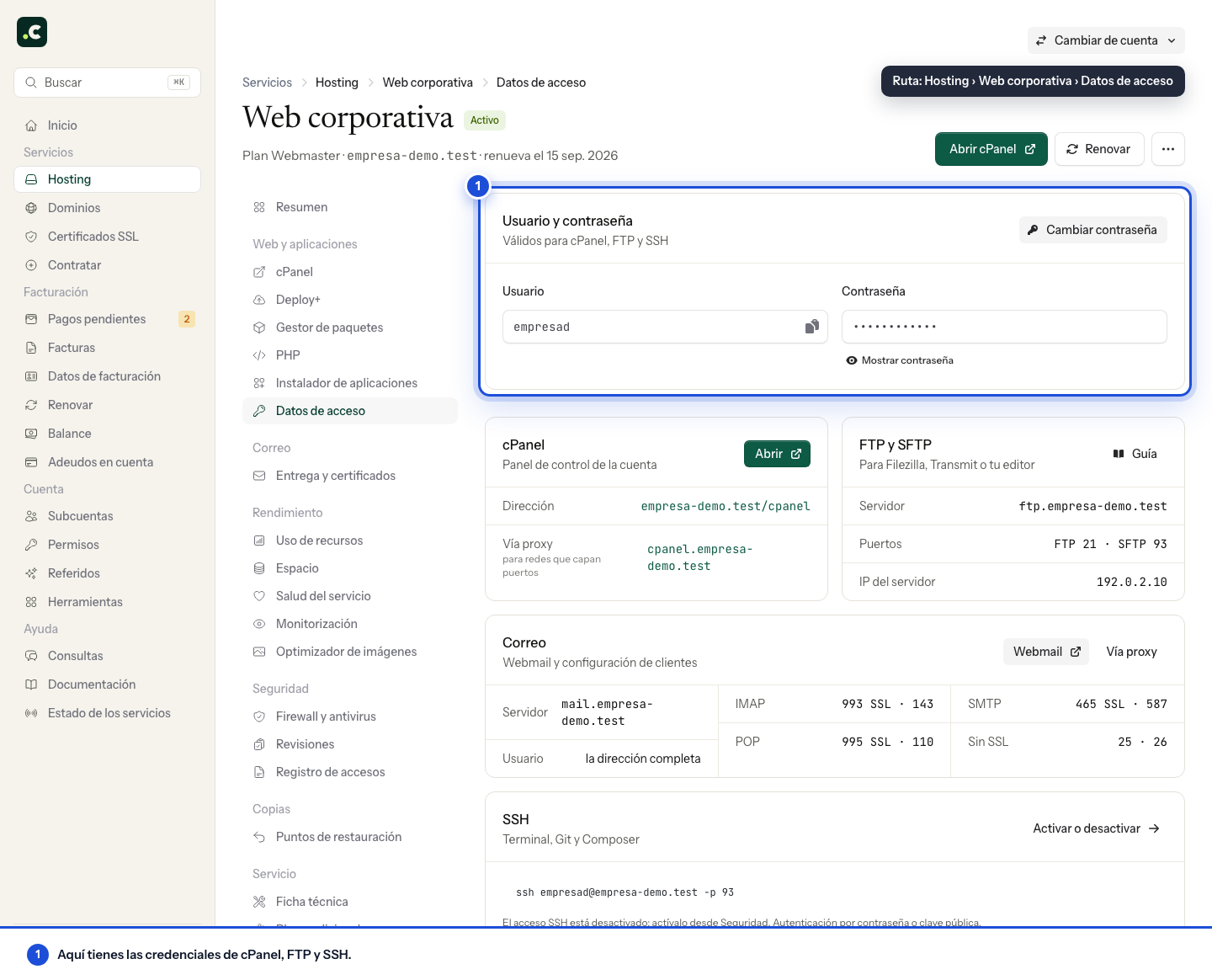Click the Abrir cPanel button
This screenshot has height=980, width=1212.
click(x=991, y=149)
